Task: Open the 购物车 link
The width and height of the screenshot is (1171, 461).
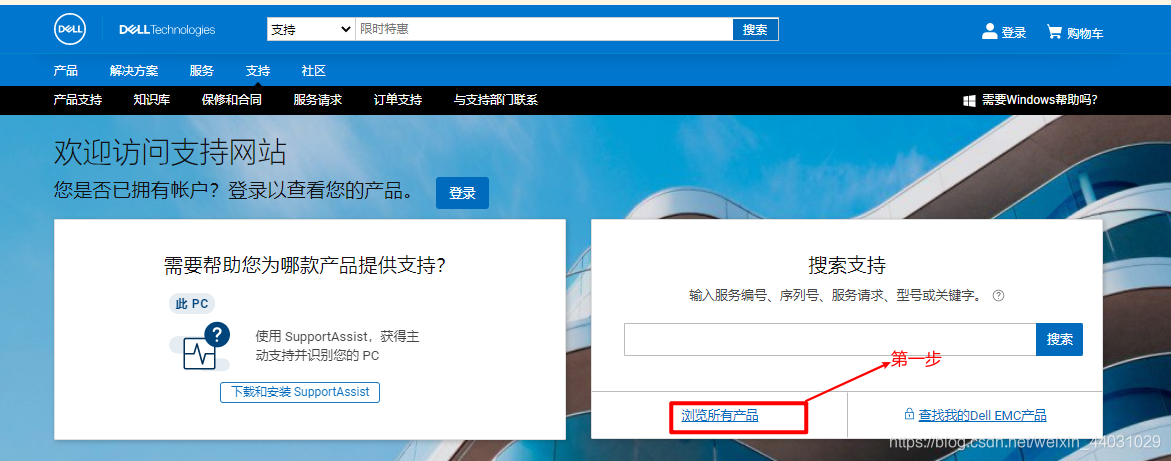Action: (x=1084, y=34)
